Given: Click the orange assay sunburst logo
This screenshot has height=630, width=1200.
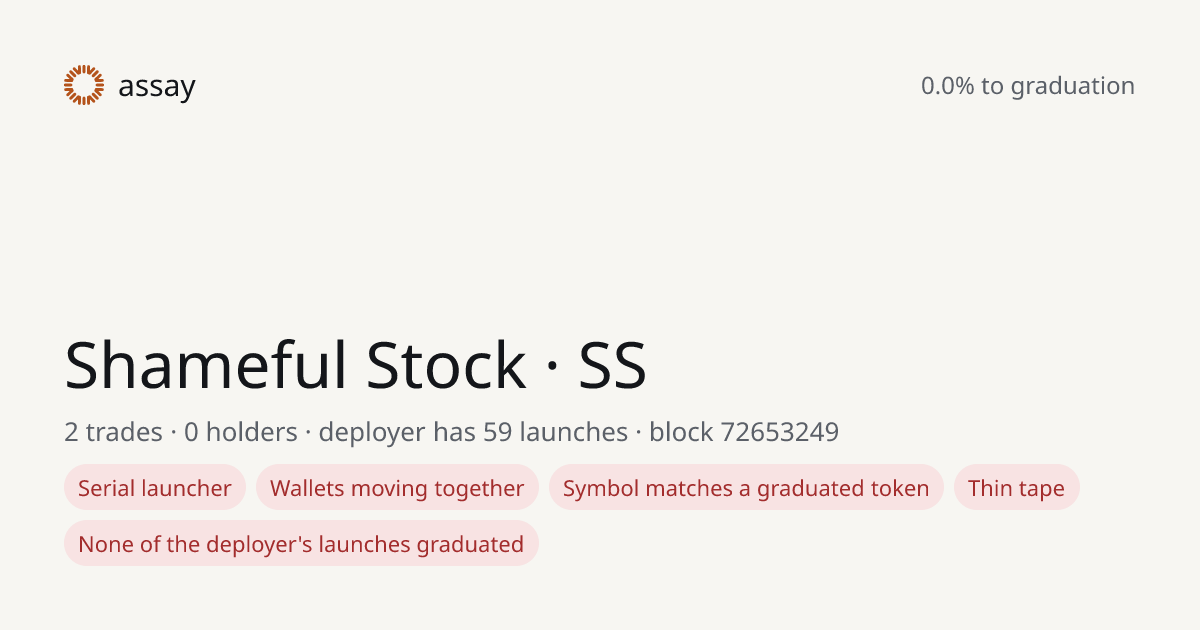Looking at the screenshot, I should pyautogui.click(x=84, y=85).
